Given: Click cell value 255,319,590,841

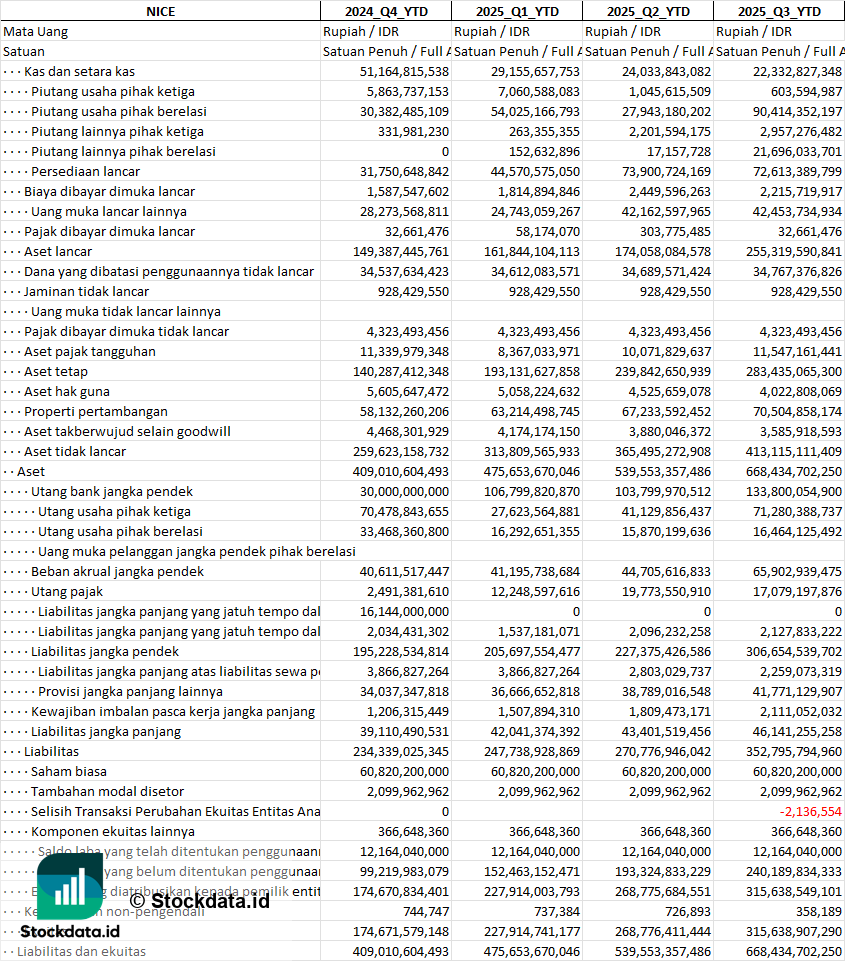Looking at the screenshot, I should point(794,252).
